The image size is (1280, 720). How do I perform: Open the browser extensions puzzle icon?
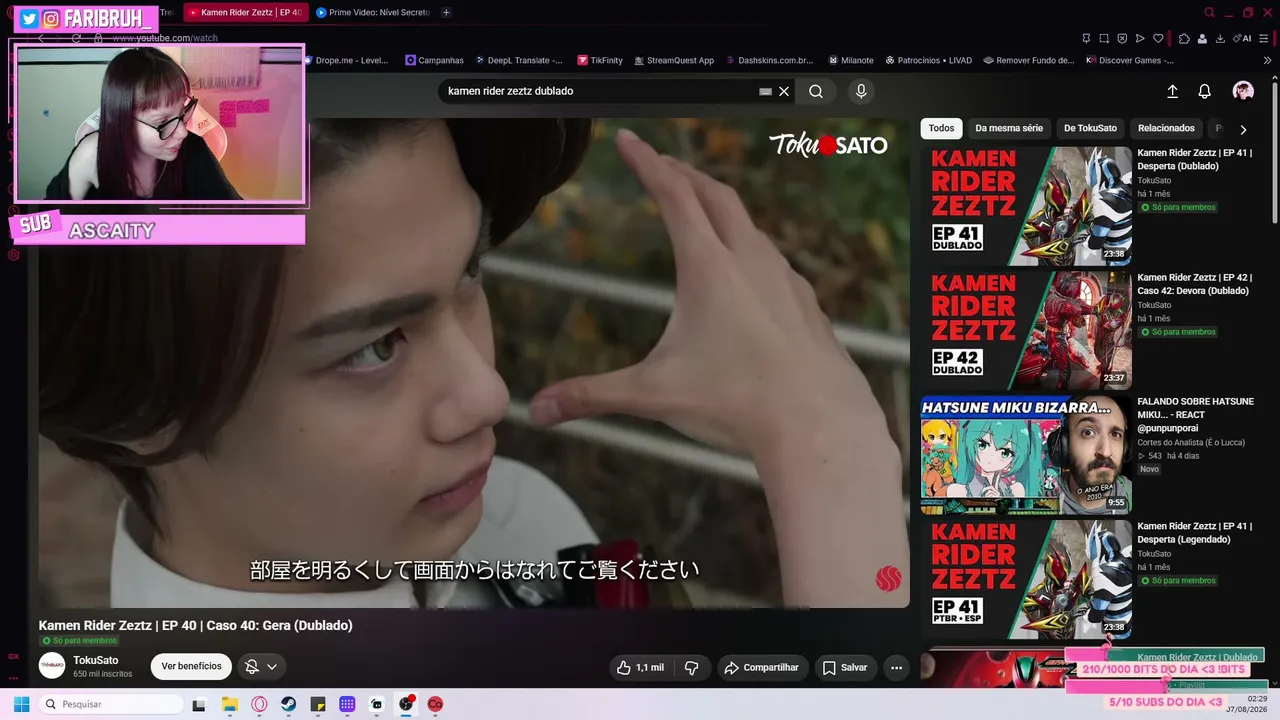click(x=1184, y=38)
